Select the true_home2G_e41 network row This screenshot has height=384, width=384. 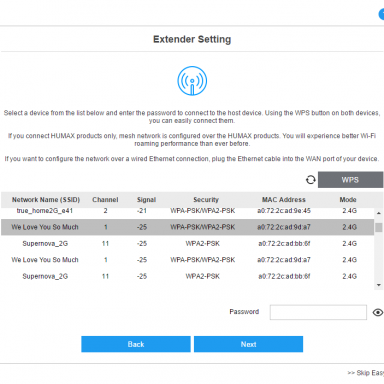point(187,211)
